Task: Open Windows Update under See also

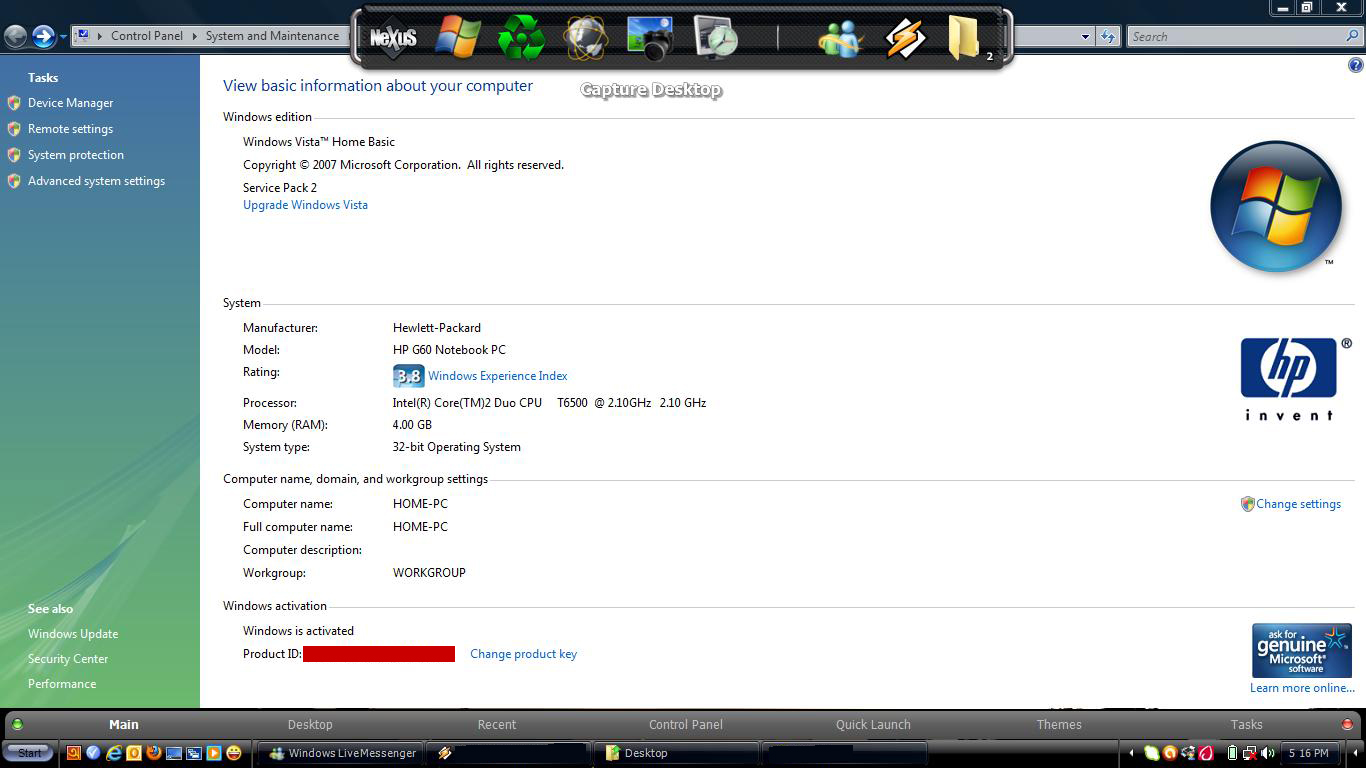Action: [73, 634]
